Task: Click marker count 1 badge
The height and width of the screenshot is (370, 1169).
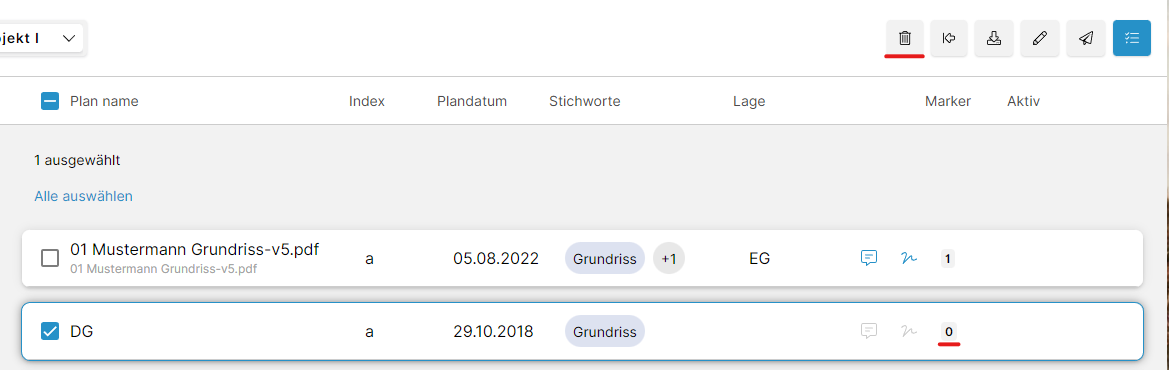Action: [948, 259]
